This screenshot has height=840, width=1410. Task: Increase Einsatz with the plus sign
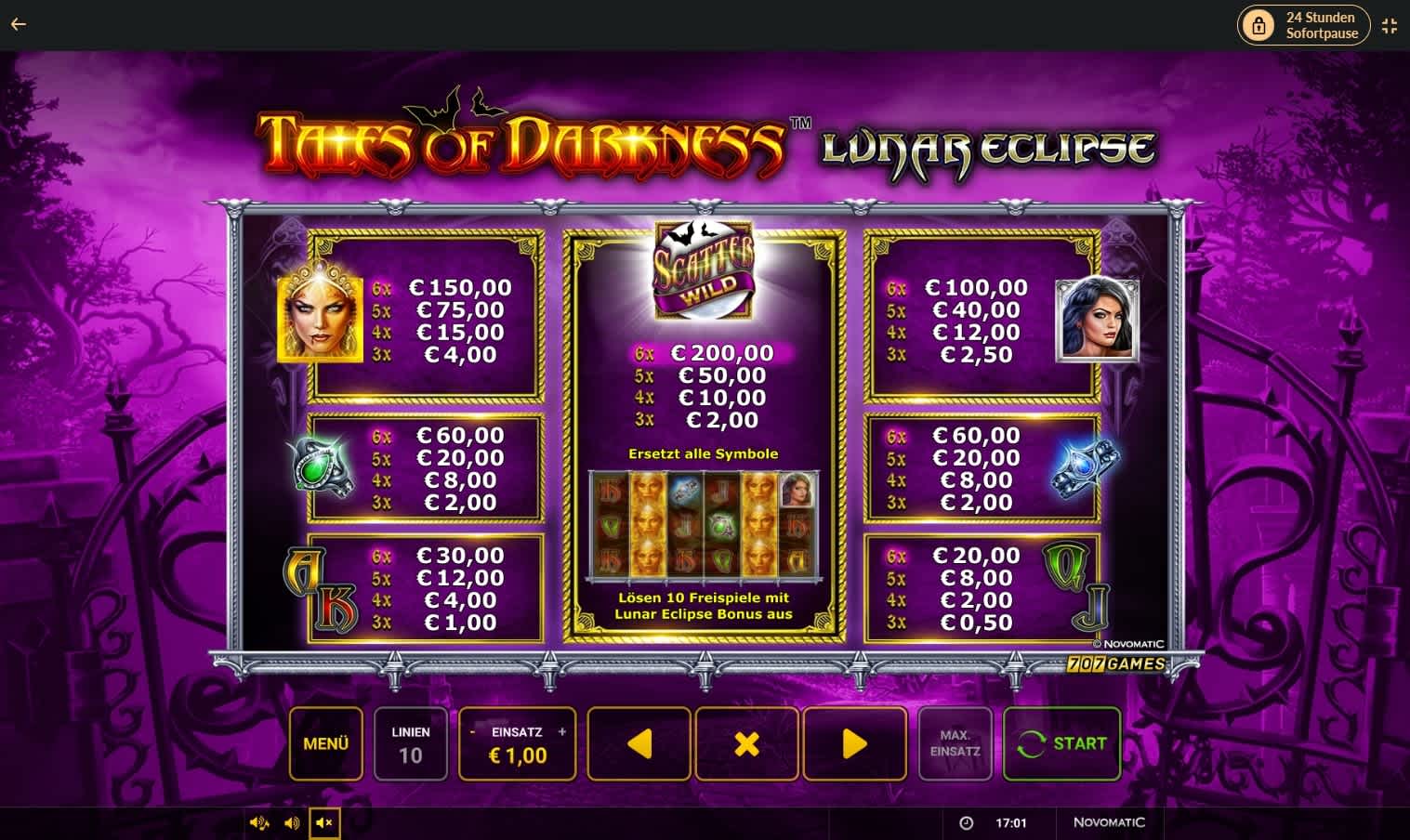(561, 732)
